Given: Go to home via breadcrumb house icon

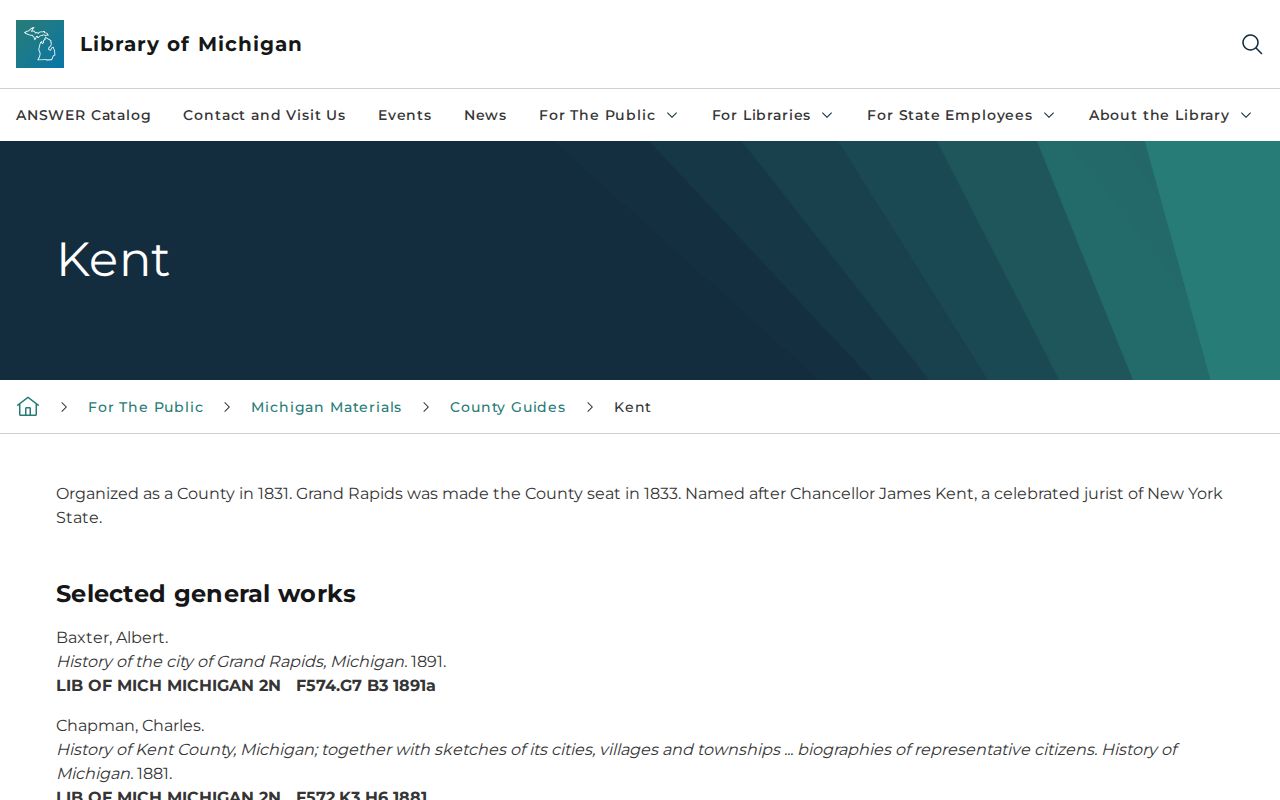Looking at the screenshot, I should pos(28,406).
